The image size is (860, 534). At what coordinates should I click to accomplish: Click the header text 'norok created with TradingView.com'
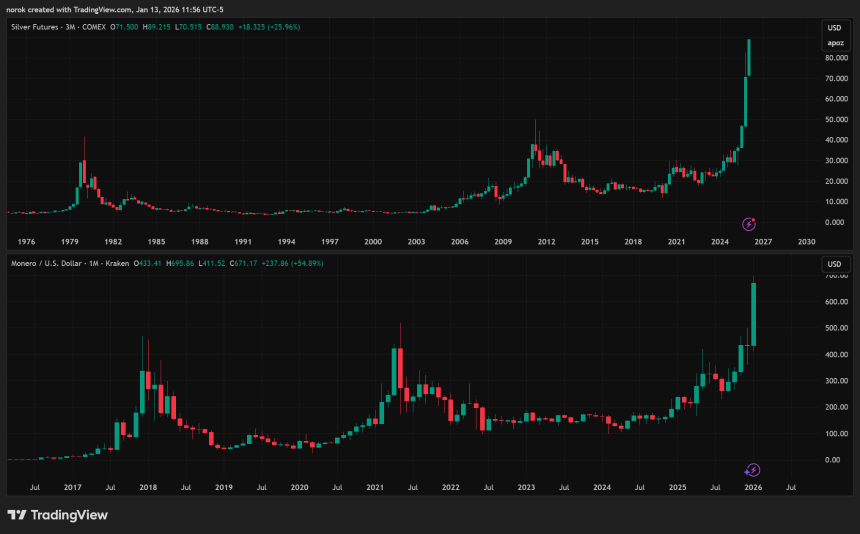click(69, 9)
